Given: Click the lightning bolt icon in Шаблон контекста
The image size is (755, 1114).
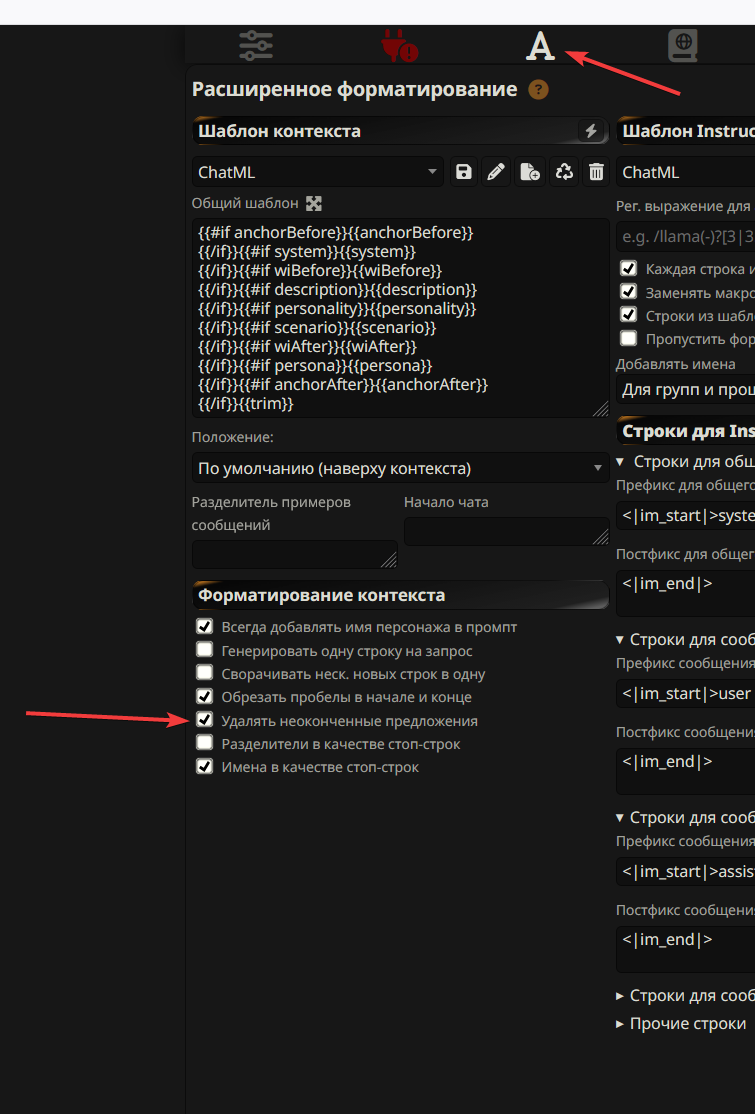Looking at the screenshot, I should [x=591, y=131].
